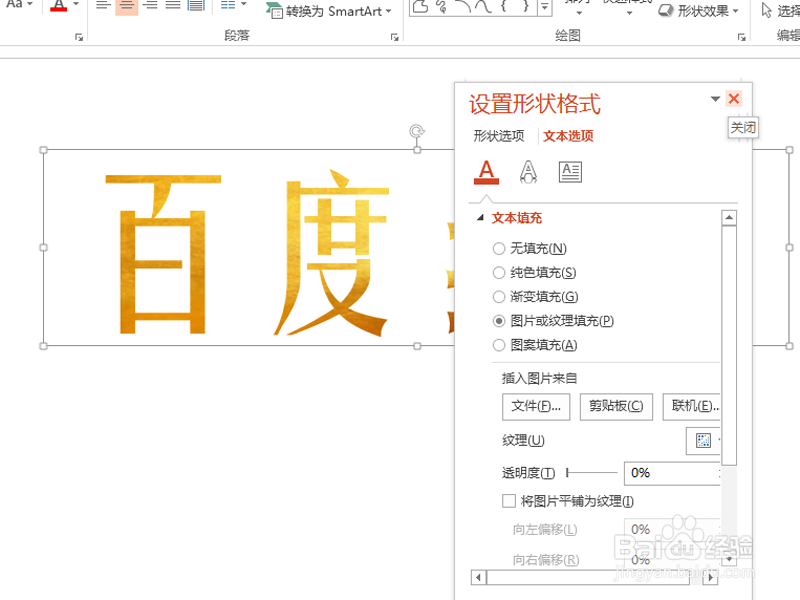Collapse the 文本填充 section
Image resolution: width=800 pixels, height=600 pixels.
click(x=480, y=218)
